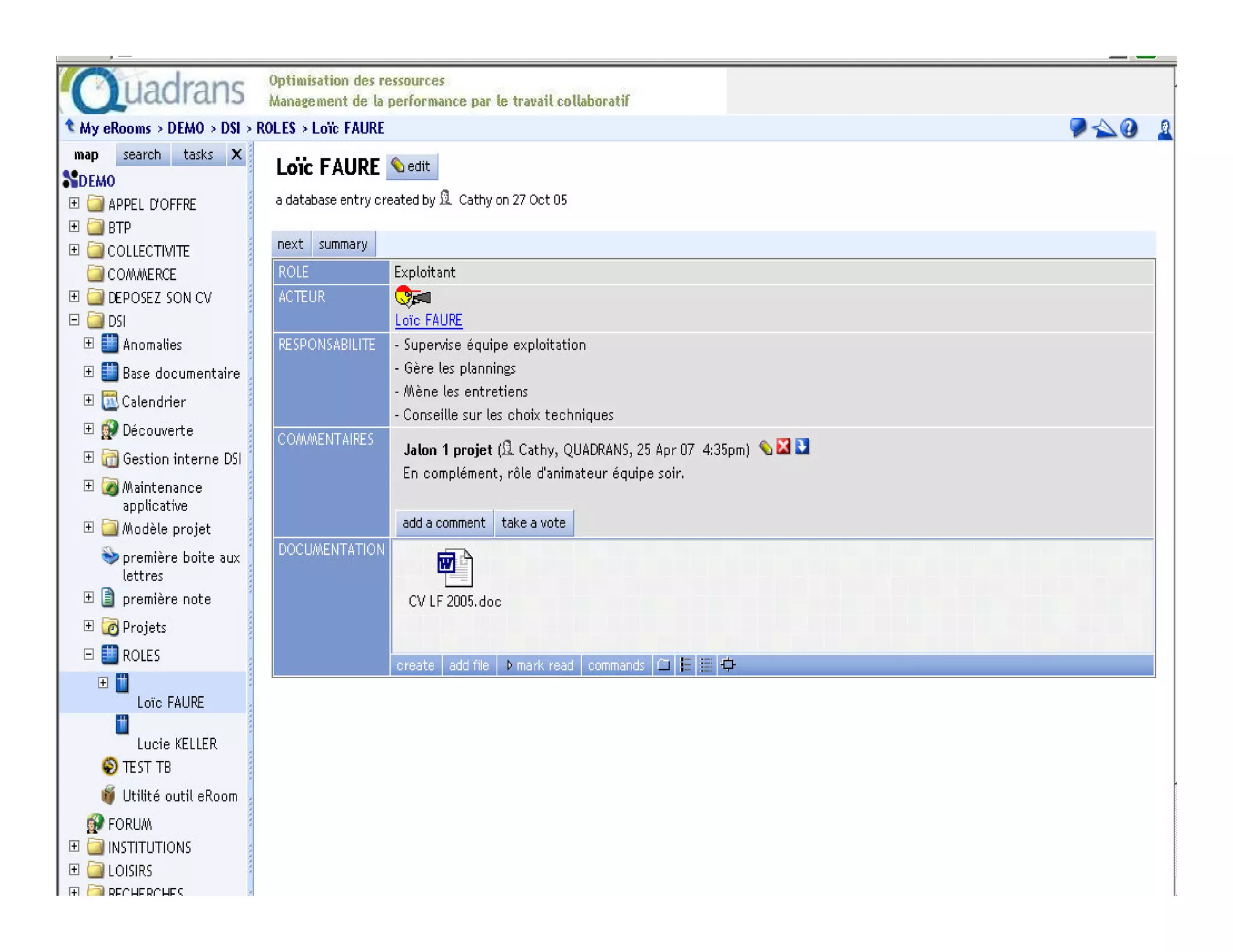Expand the APPEL D'OFFRE folder
Image resolution: width=1233 pixels, height=952 pixels.
click(x=74, y=203)
